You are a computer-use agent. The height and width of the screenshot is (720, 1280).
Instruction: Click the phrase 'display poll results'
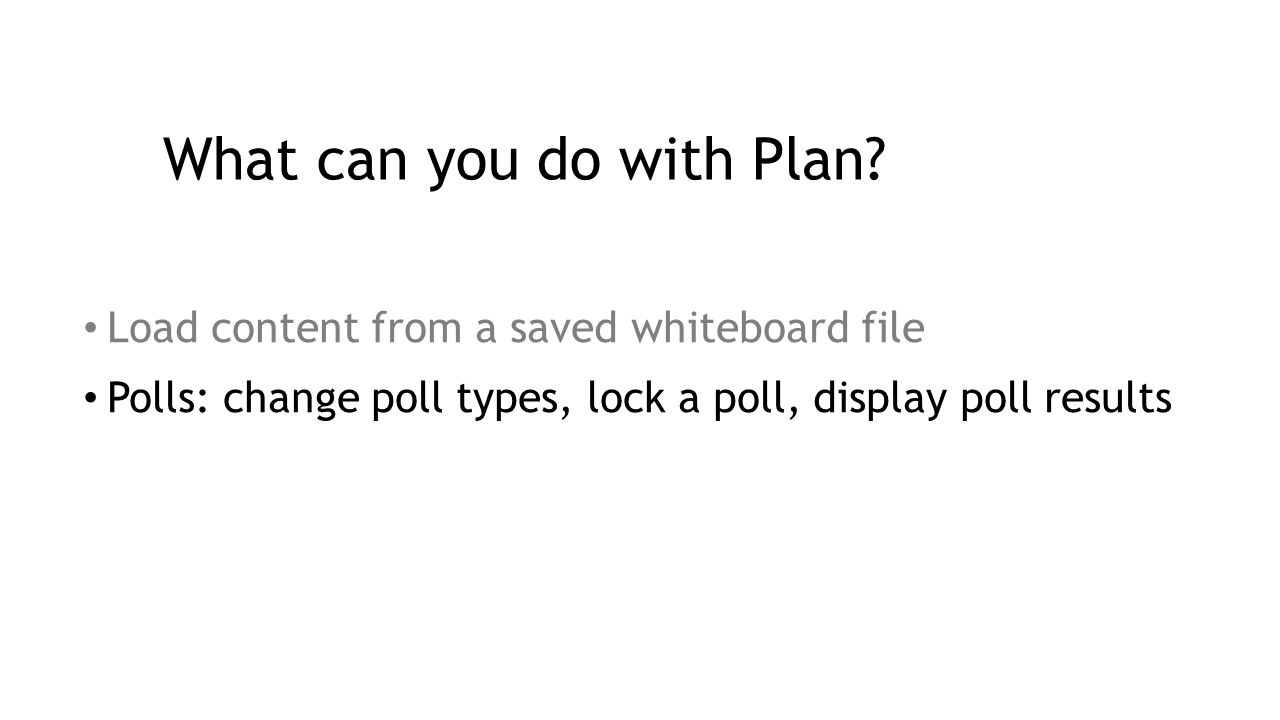click(x=992, y=400)
